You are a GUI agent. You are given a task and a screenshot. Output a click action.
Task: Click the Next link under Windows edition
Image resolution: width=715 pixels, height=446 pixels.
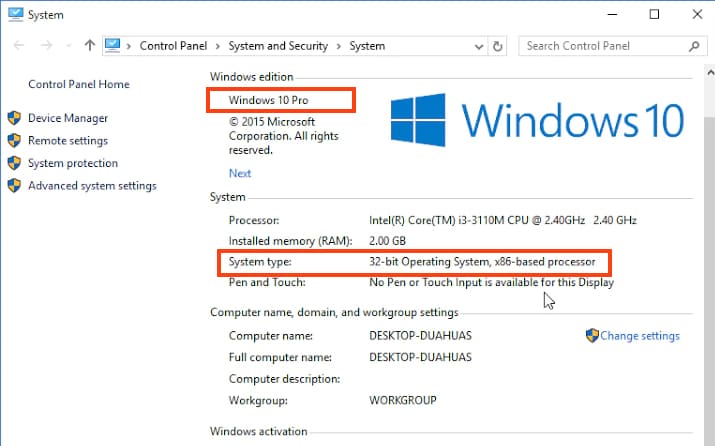[240, 173]
